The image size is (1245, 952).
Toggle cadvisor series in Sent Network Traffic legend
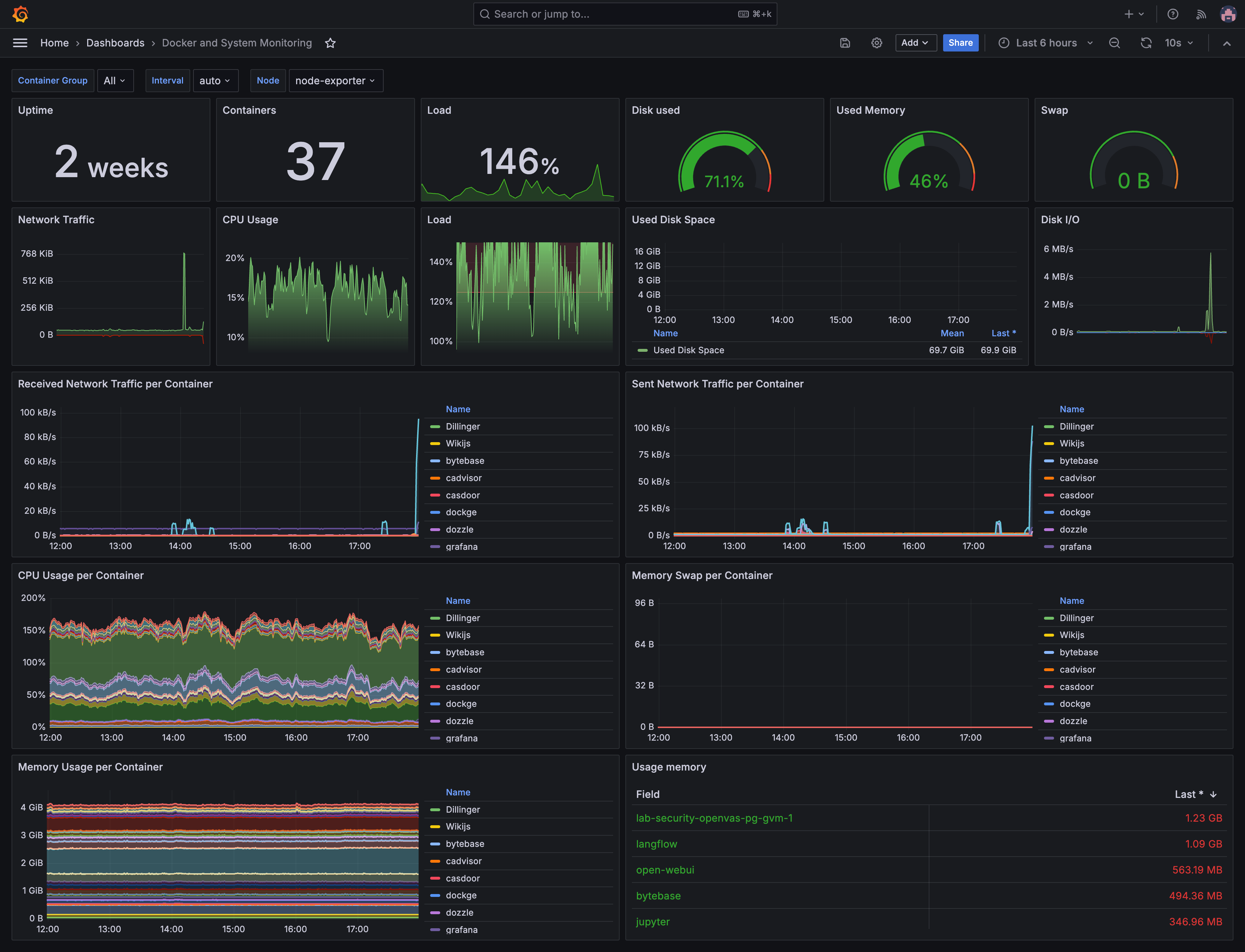[1077, 478]
